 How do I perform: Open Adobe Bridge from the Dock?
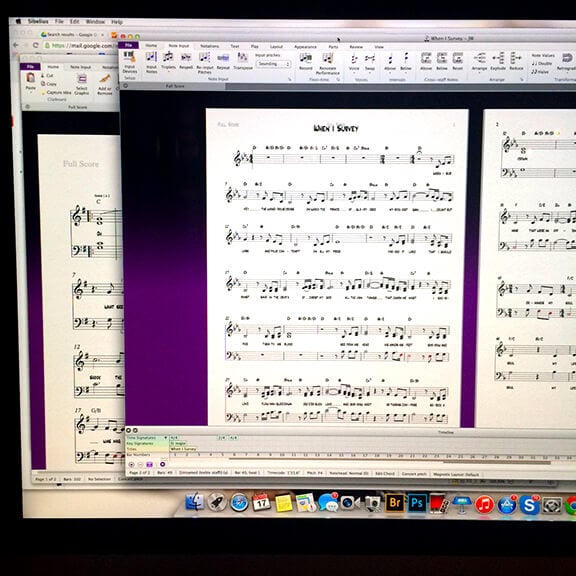tap(395, 503)
